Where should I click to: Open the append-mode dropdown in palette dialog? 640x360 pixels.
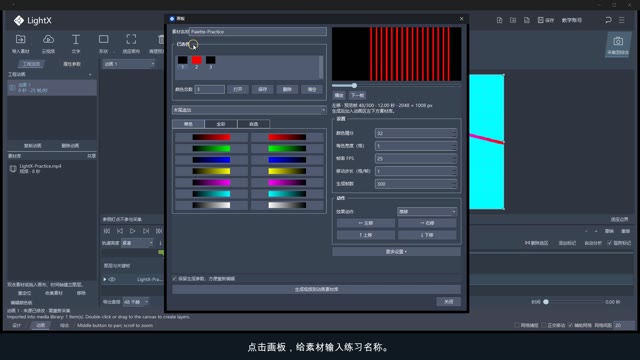point(249,110)
